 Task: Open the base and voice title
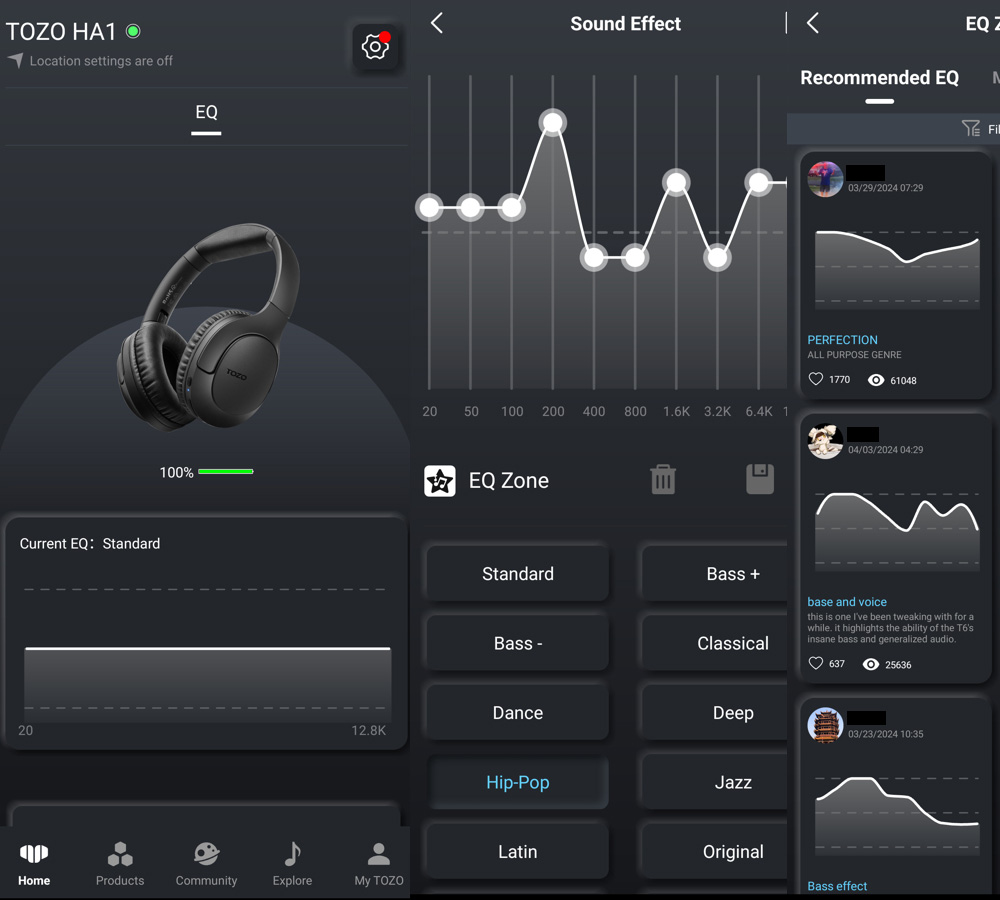point(847,601)
